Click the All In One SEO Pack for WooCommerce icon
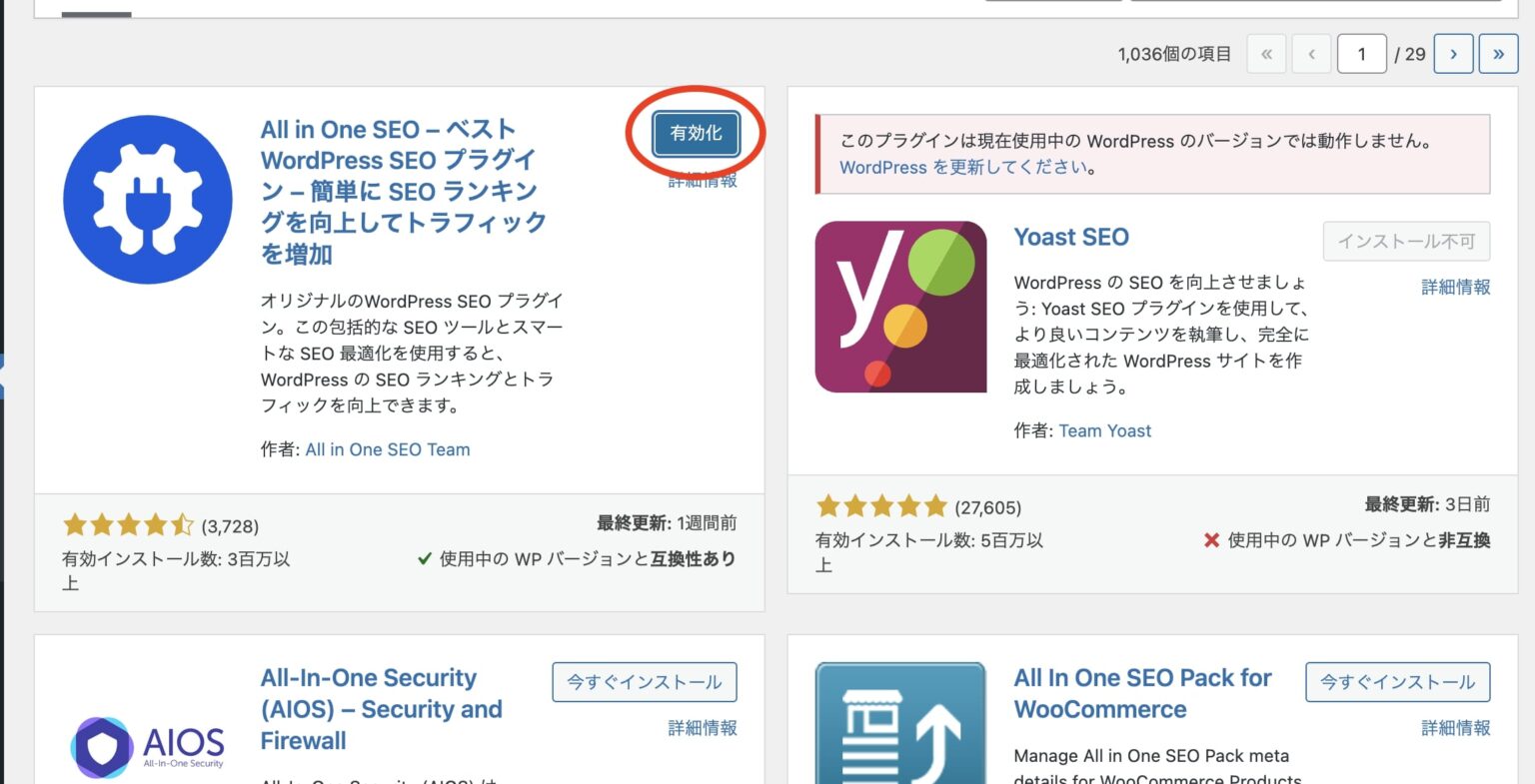The height and width of the screenshot is (784, 1535). coord(900,723)
